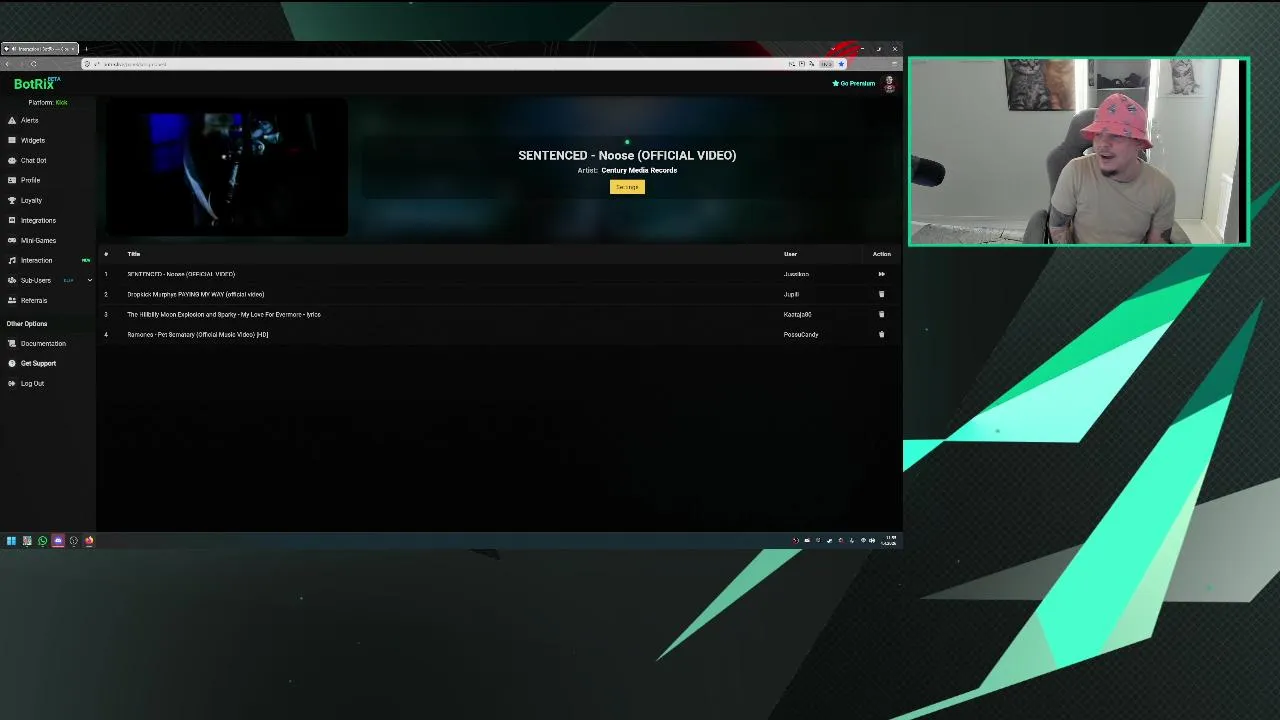Click the Chat Bot robot icon
1280x720 pixels.
click(12, 160)
